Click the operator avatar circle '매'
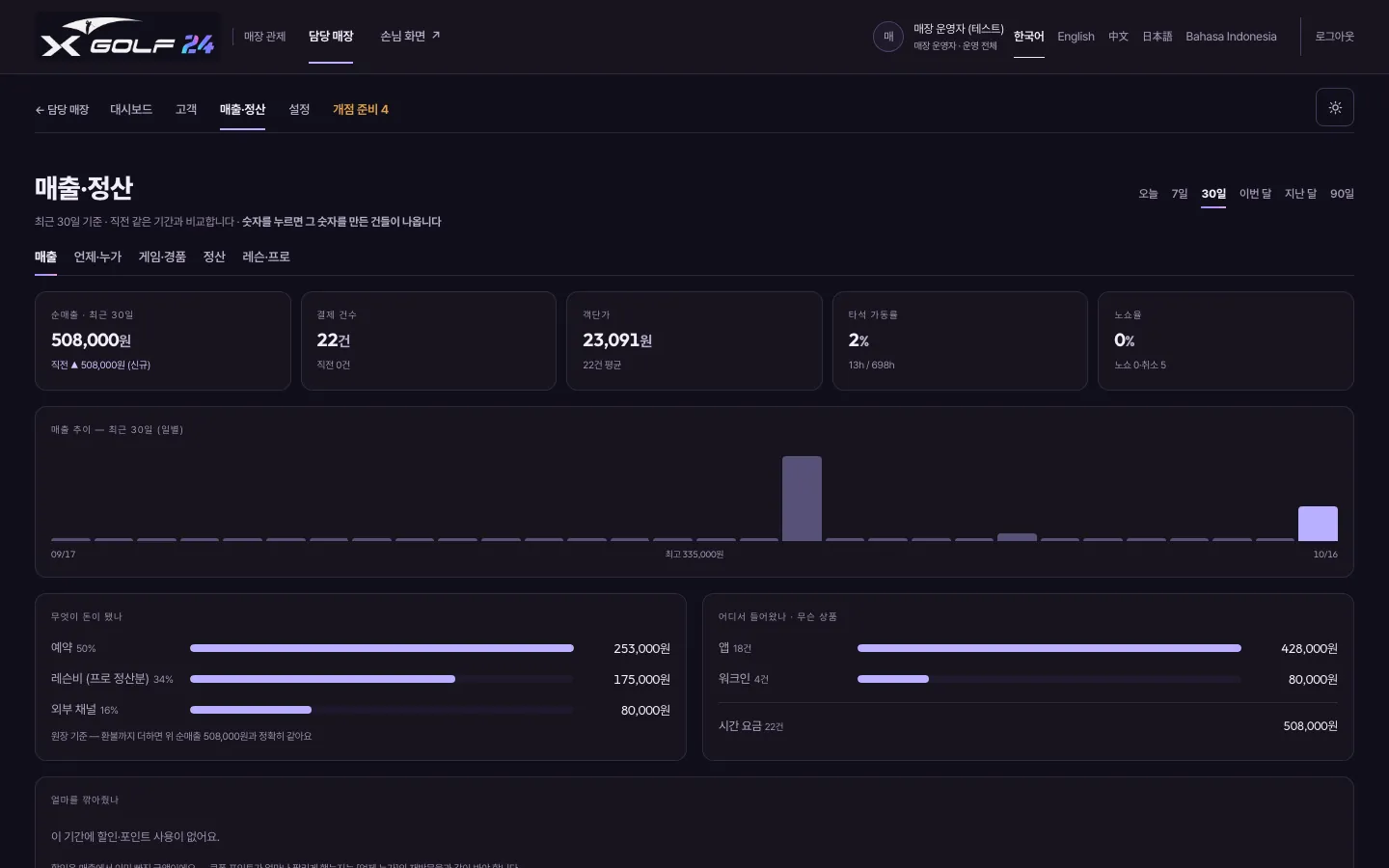 tap(888, 37)
